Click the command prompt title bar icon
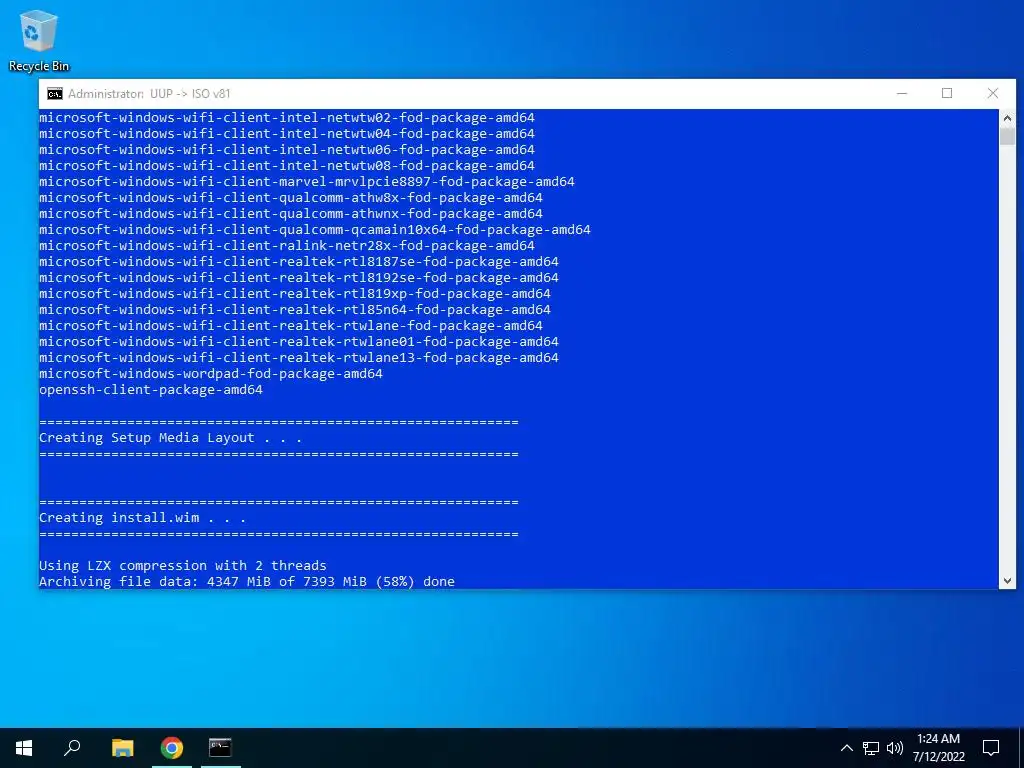Image resolution: width=1024 pixels, height=768 pixels. pos(55,93)
